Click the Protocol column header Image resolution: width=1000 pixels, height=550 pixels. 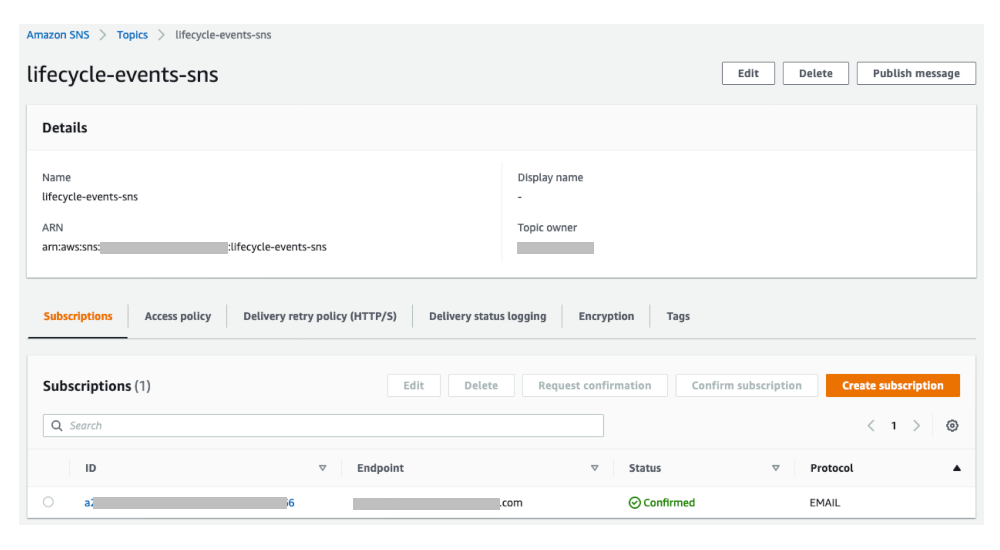coord(832,468)
